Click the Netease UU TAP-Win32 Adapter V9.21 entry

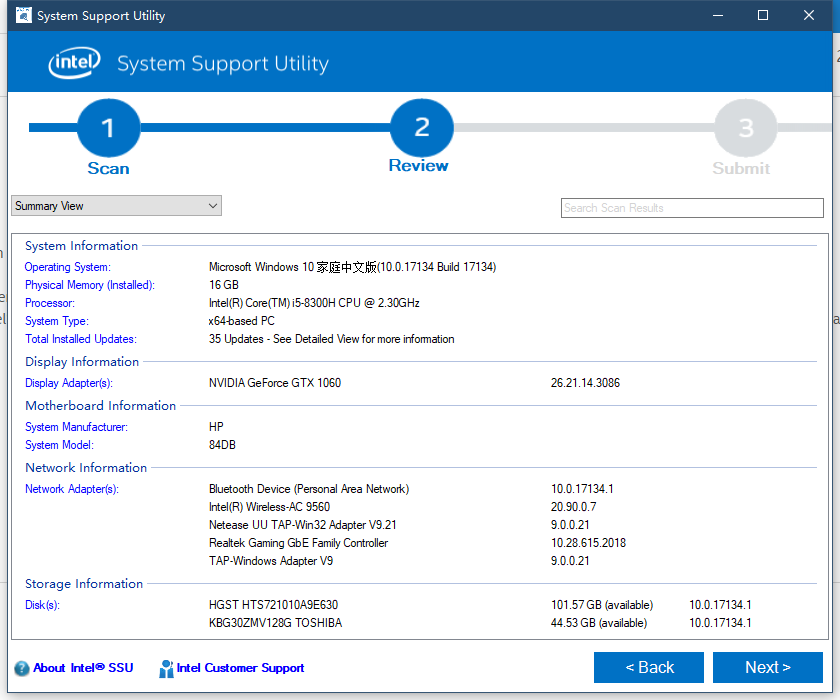tap(303, 525)
